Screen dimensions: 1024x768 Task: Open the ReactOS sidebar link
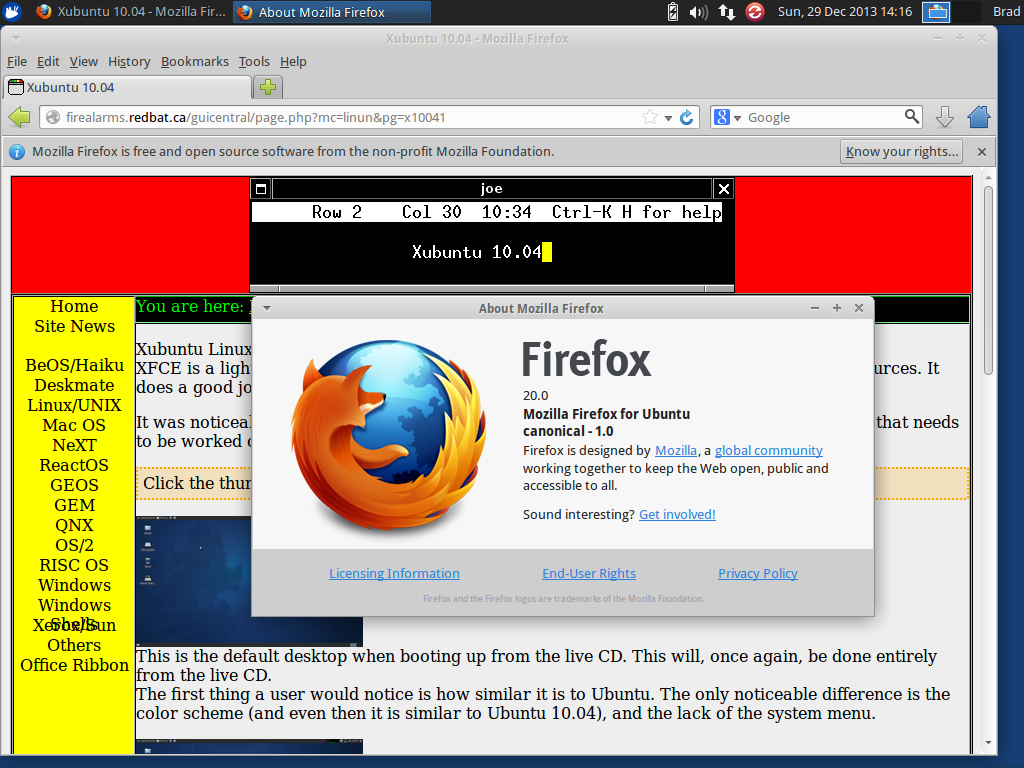[x=74, y=465]
